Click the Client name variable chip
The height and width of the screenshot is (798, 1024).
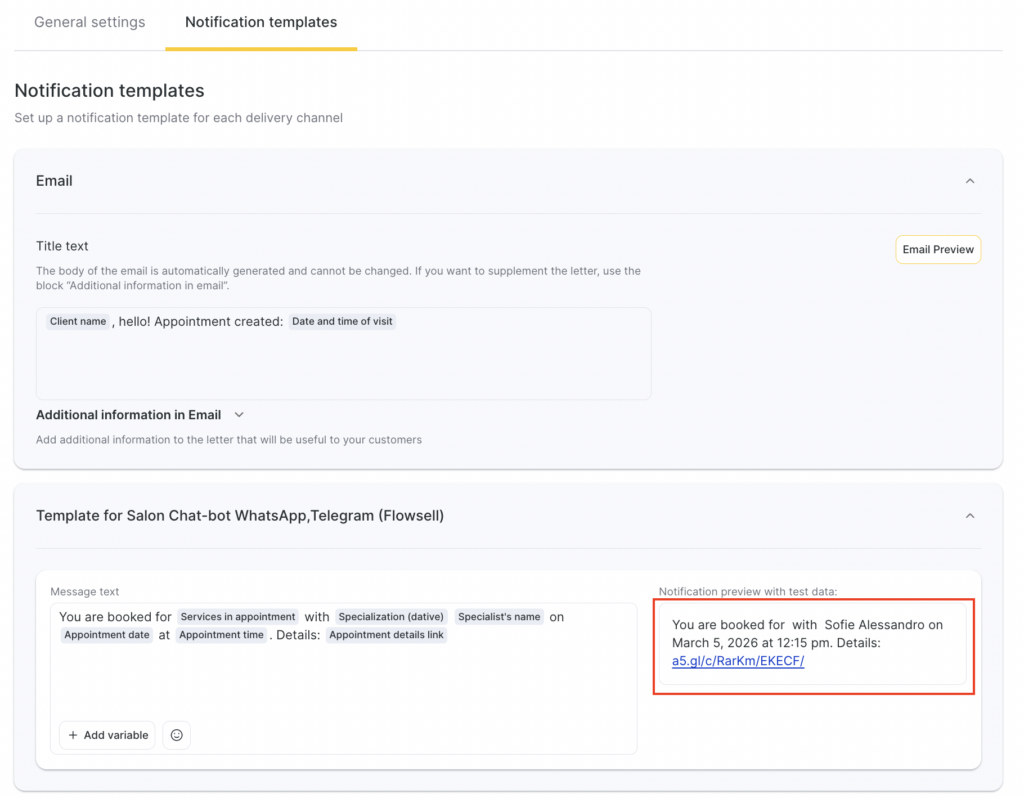tap(78, 322)
